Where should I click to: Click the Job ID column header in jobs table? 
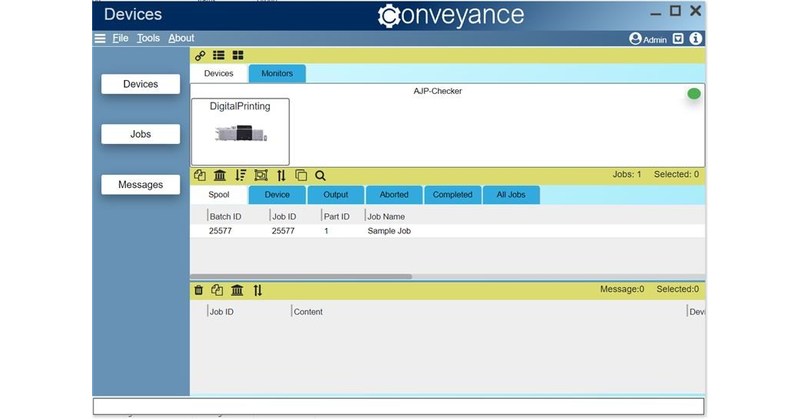point(284,216)
